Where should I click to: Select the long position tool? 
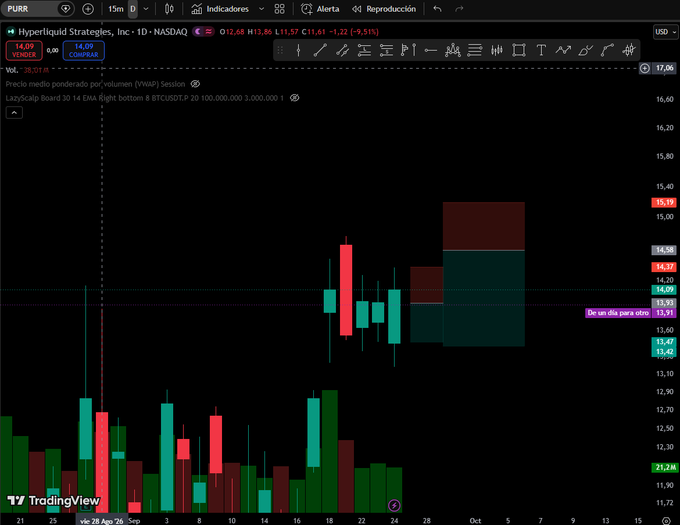[x=364, y=50]
